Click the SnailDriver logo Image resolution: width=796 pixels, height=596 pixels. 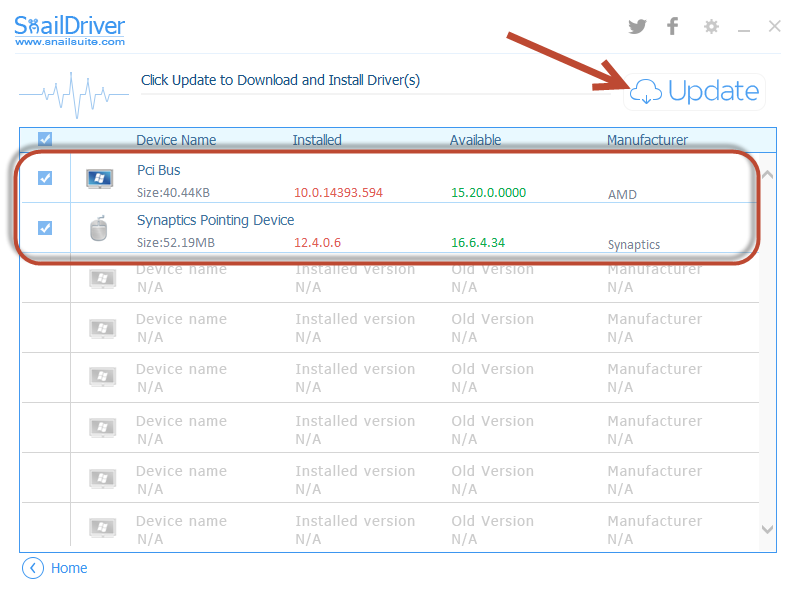tap(70, 29)
